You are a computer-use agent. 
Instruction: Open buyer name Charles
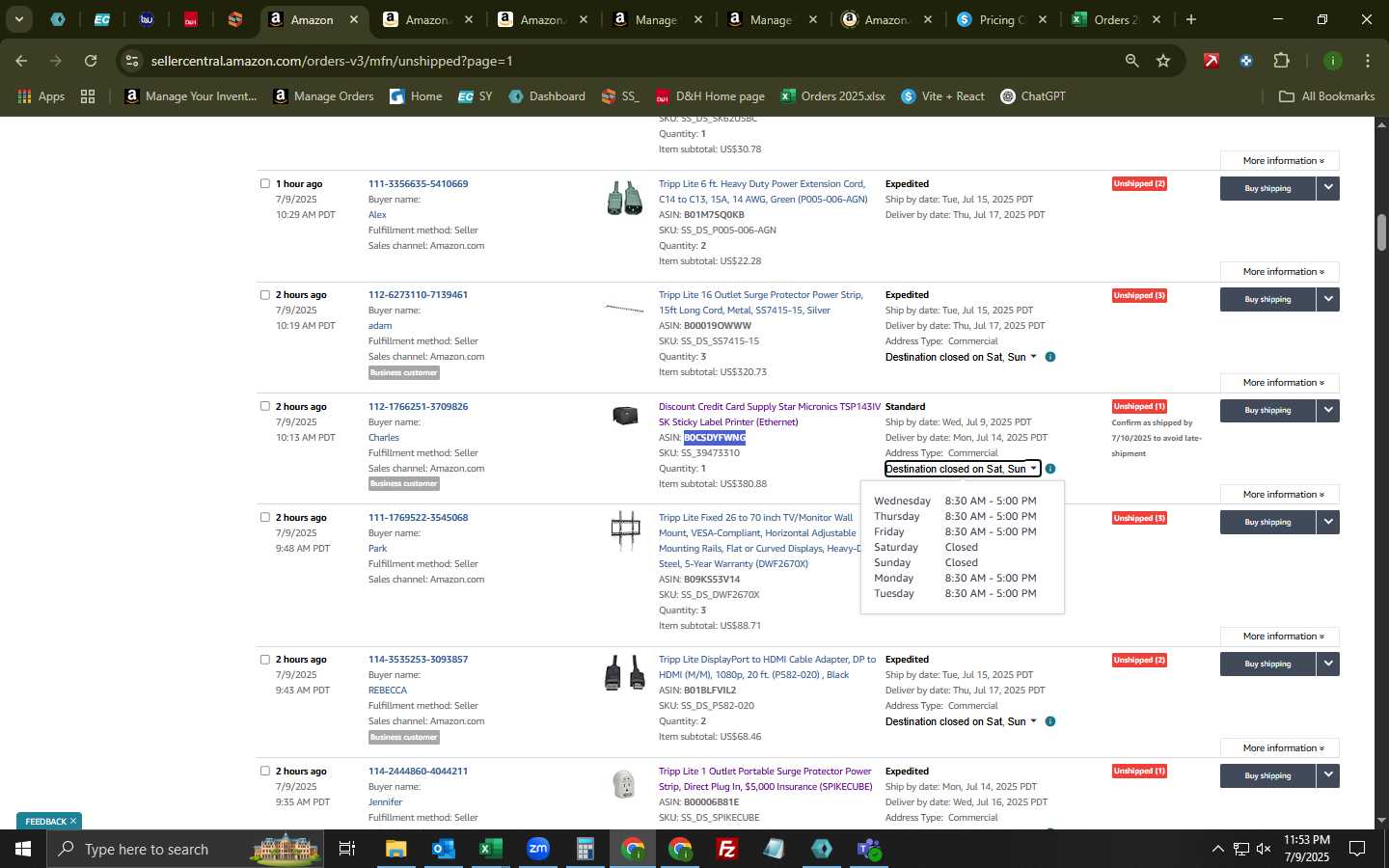pyautogui.click(x=384, y=437)
